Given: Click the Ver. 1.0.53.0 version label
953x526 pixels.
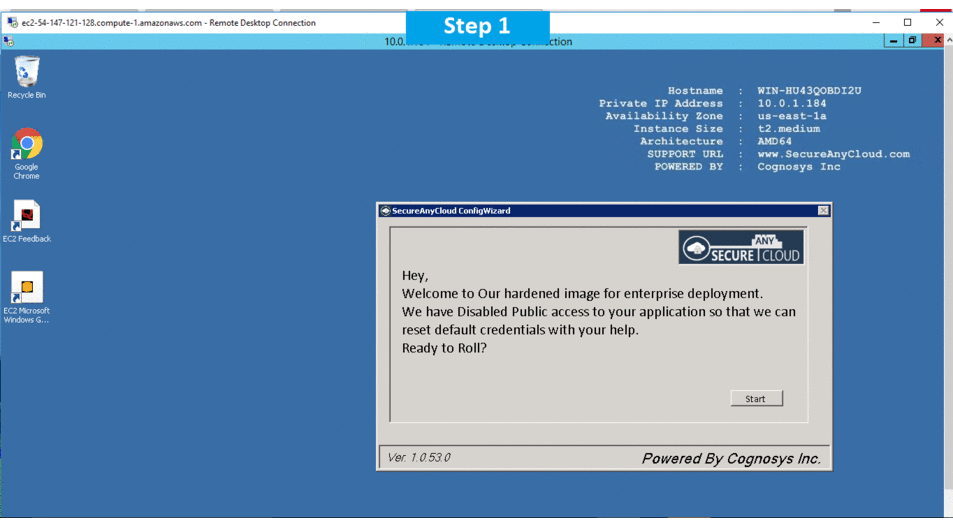Looking at the screenshot, I should click(x=419, y=458).
